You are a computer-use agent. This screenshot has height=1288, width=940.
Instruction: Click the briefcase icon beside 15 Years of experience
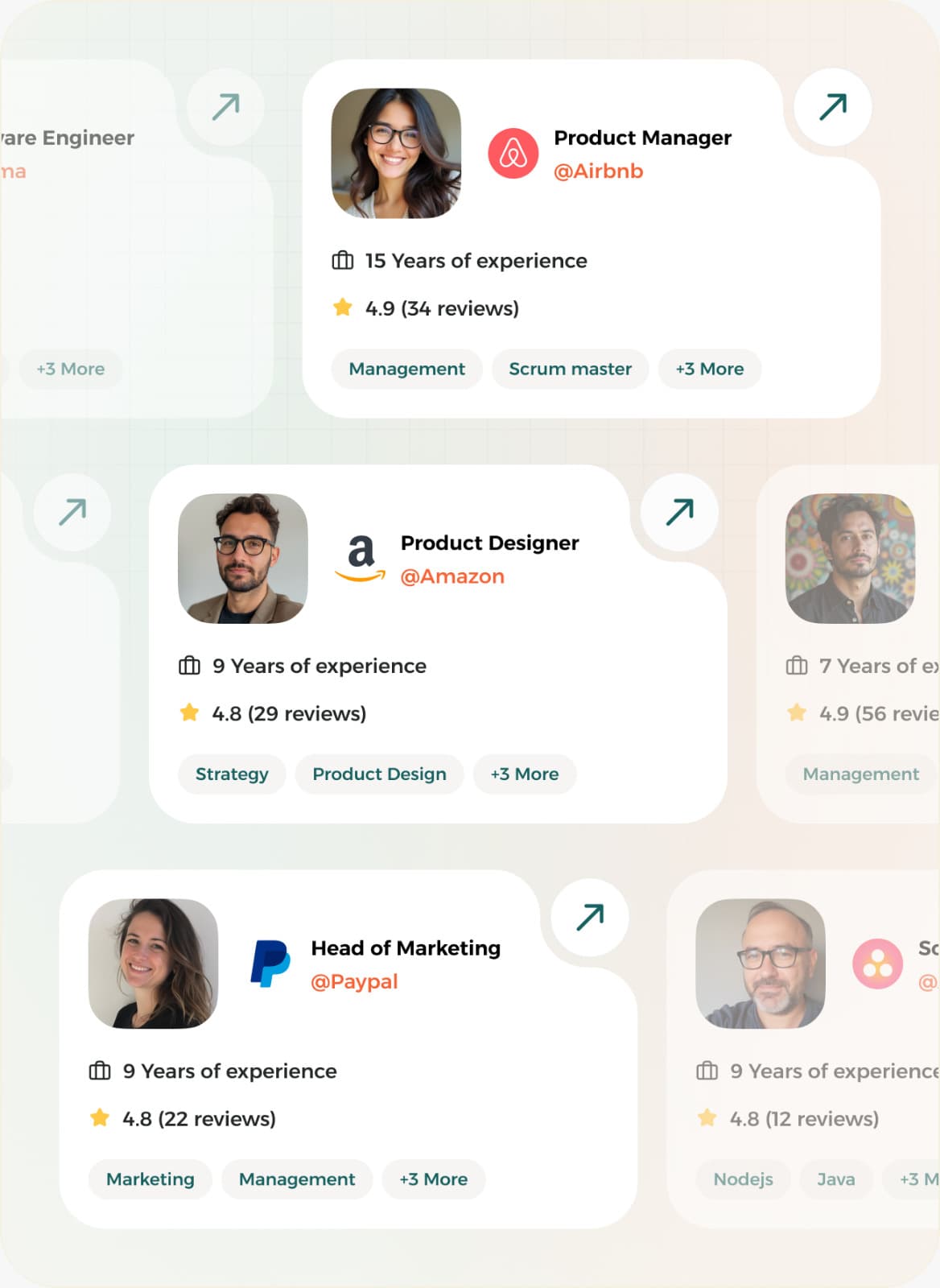click(342, 260)
